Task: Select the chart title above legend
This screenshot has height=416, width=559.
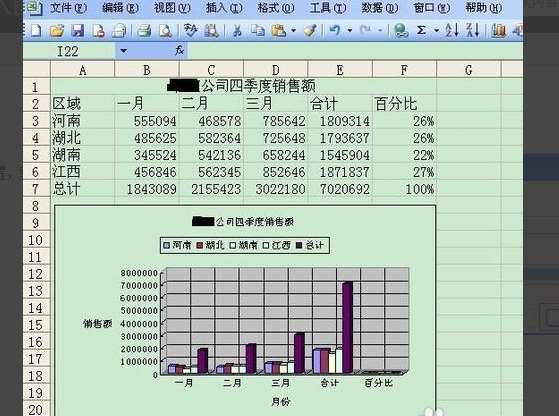Action: [x=243, y=221]
